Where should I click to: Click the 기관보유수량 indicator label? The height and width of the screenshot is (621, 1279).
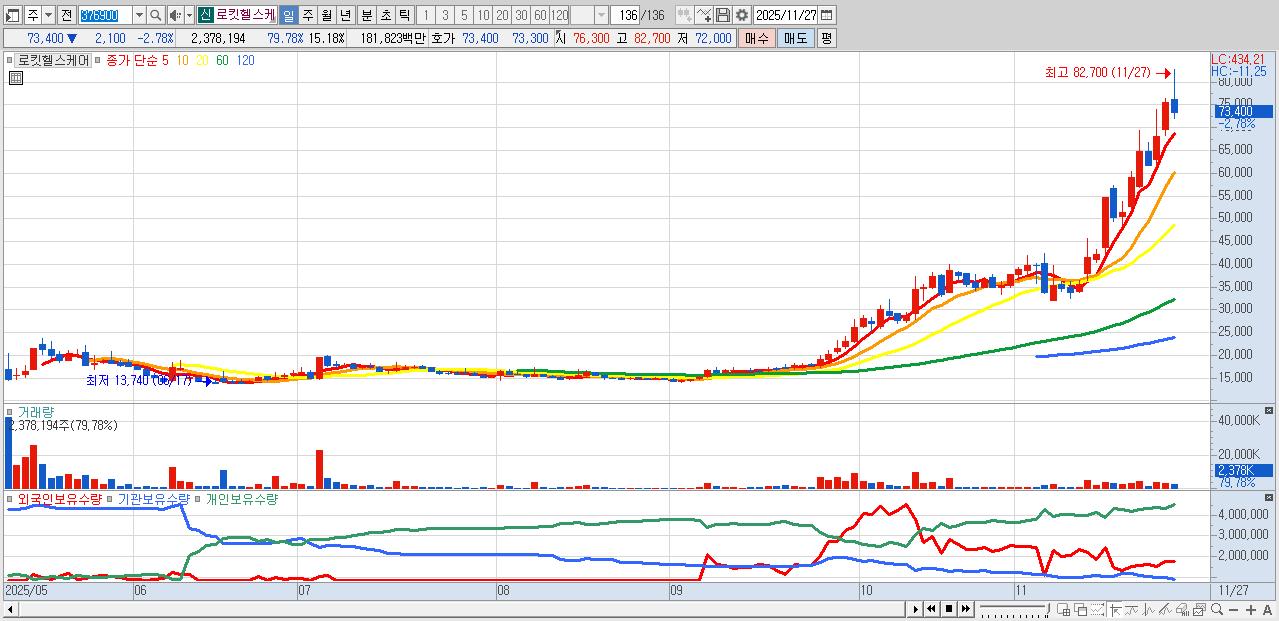153,498
